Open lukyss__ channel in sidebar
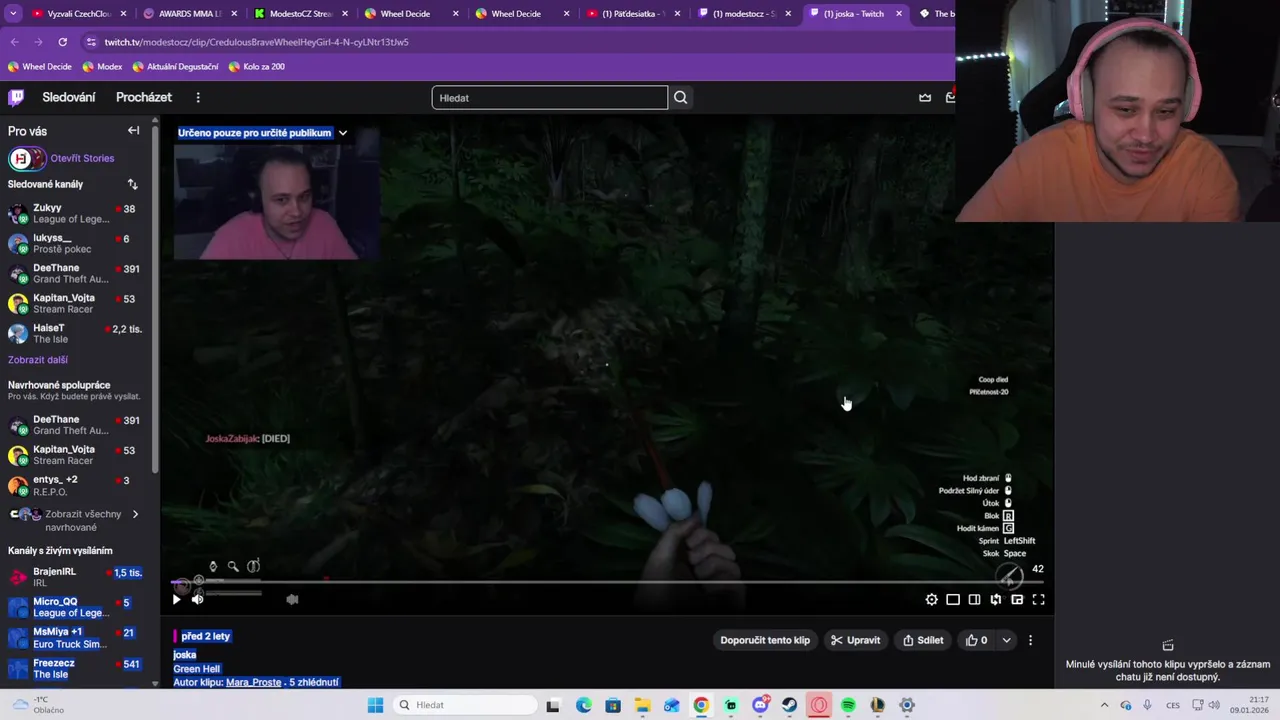 (78, 243)
